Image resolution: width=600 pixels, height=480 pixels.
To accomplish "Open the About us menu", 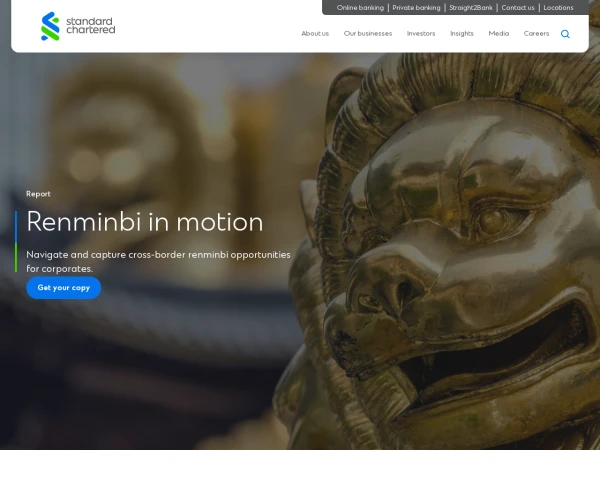I will 315,34.
